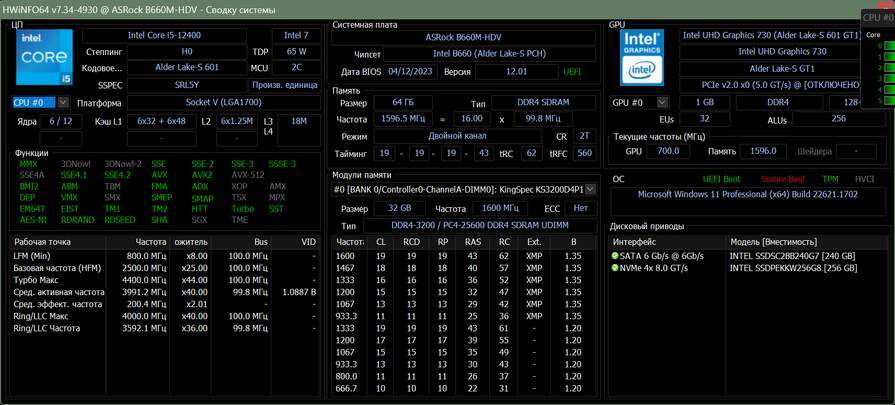The width and height of the screenshot is (895, 405).
Task: Click the Intel 7 process field
Action: [296, 35]
